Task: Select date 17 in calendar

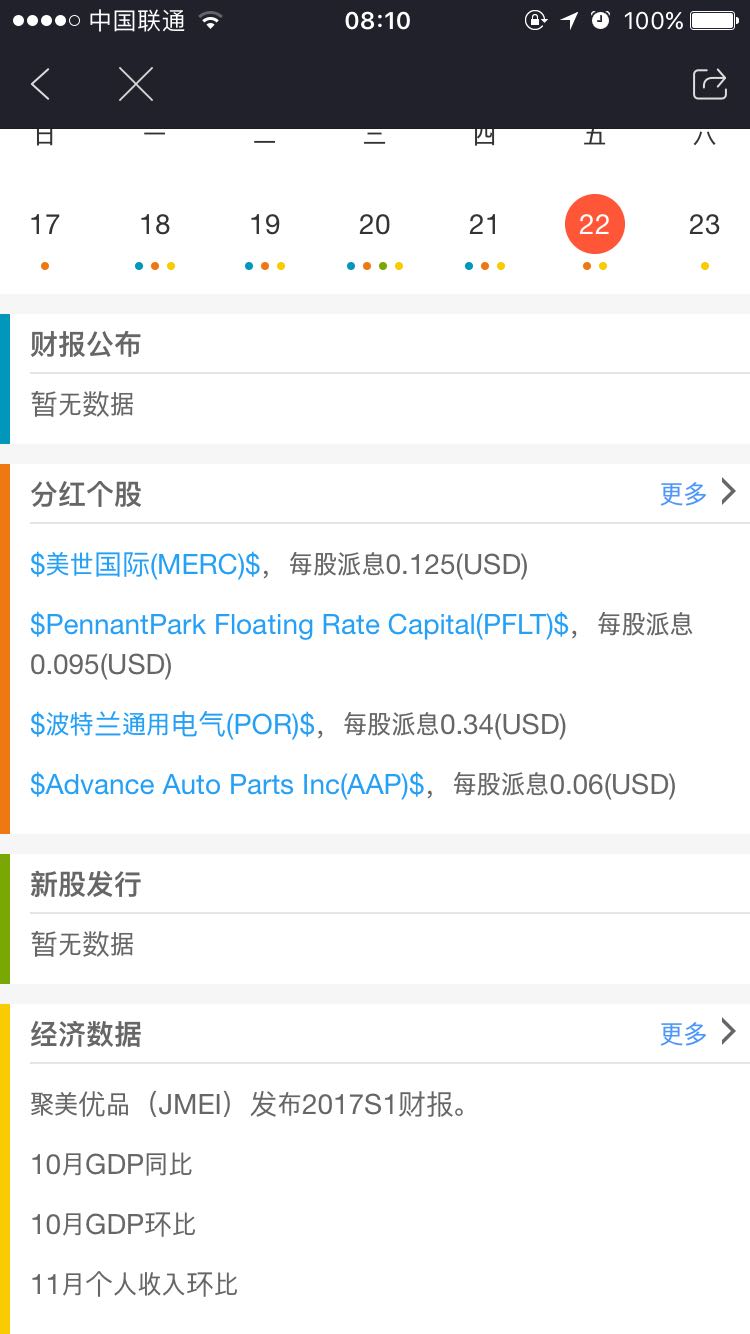Action: (45, 226)
